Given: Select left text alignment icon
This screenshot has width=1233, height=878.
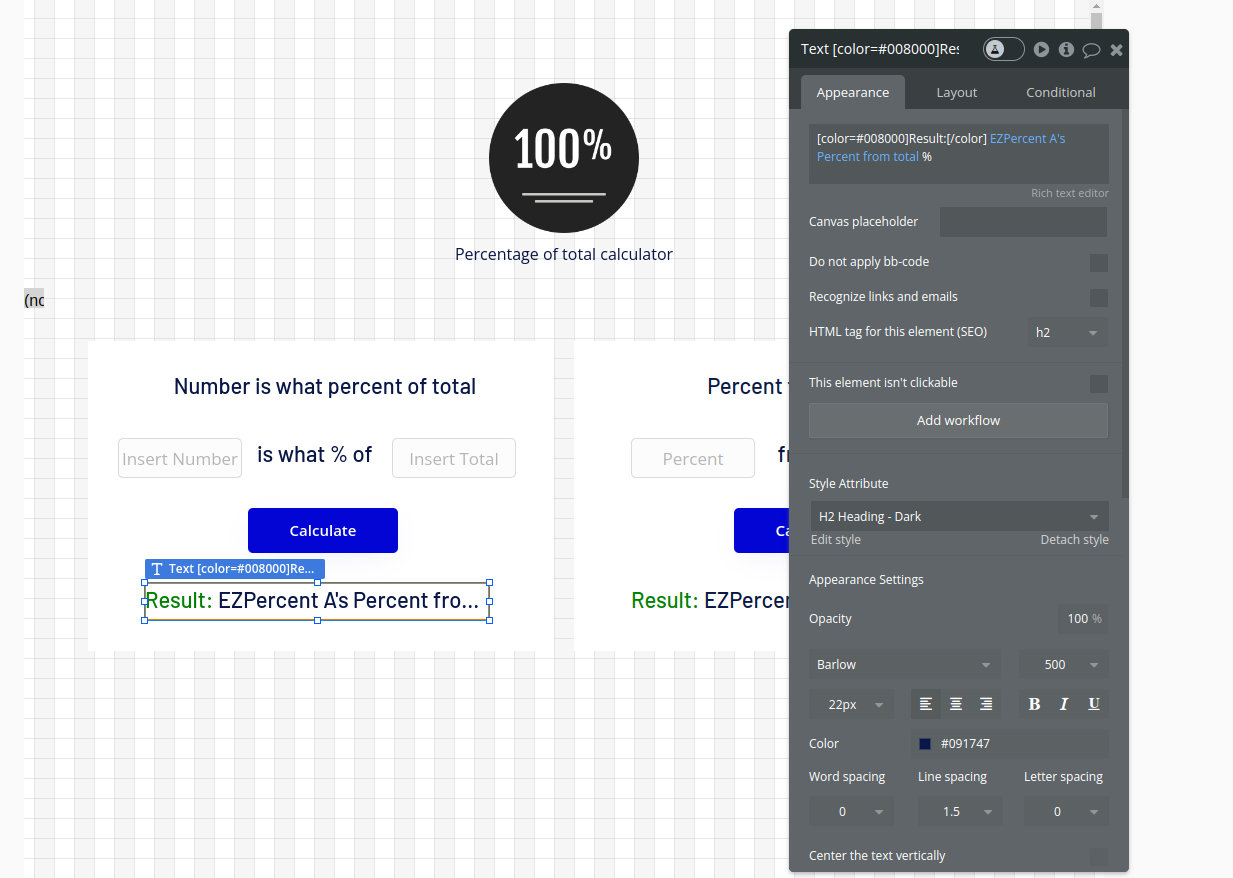Looking at the screenshot, I should pos(926,704).
